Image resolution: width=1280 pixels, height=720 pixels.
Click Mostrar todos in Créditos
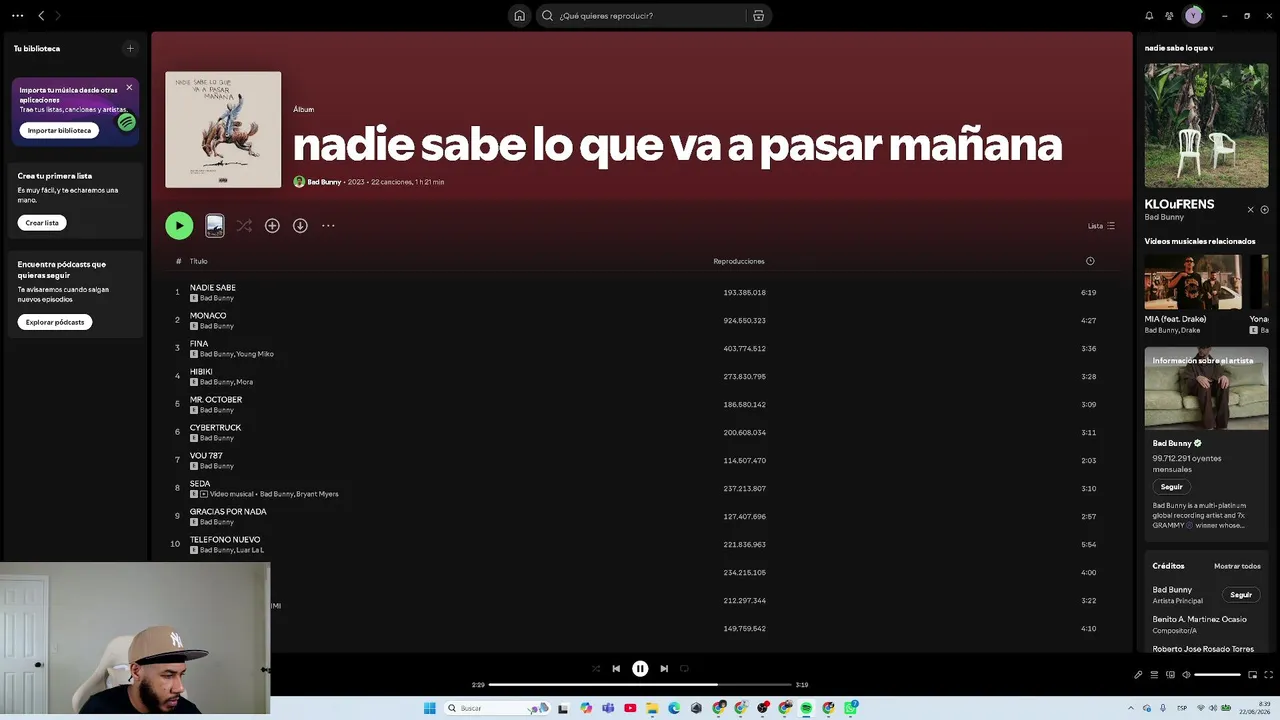click(x=1237, y=566)
